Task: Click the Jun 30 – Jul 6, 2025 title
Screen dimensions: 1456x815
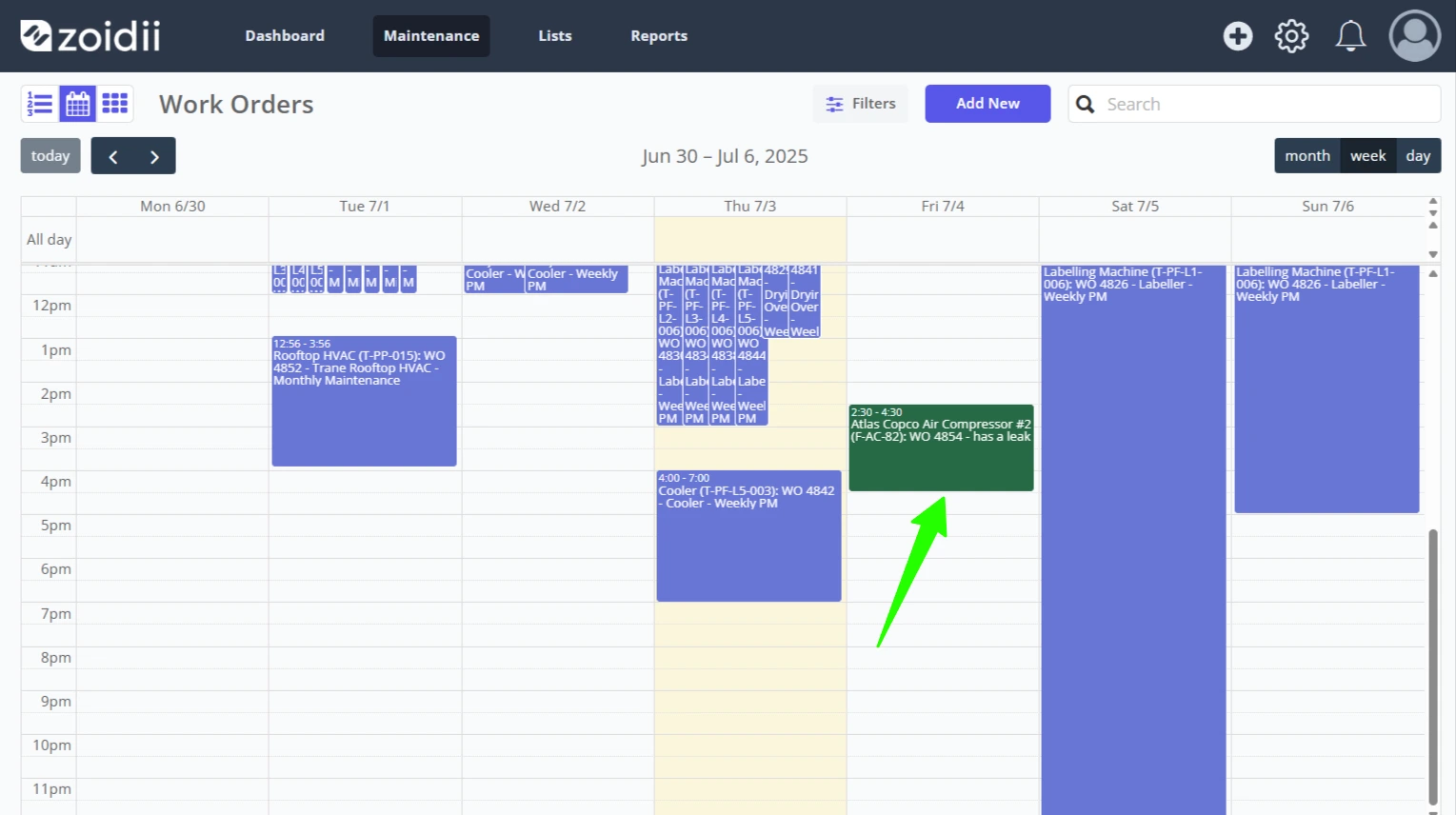Action: [x=725, y=156]
